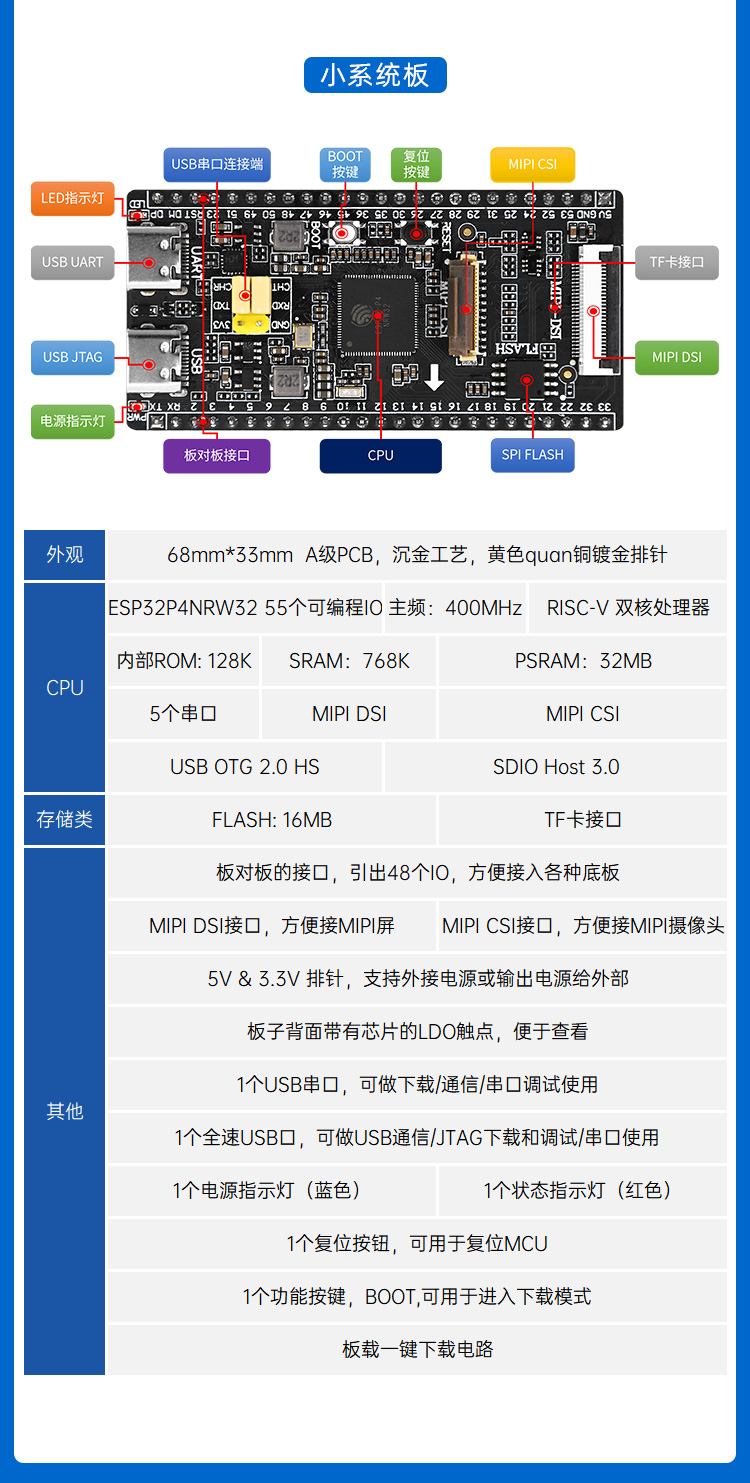Click the MIPI CSI接口，方便接MIPI摄像头 cell
The height and width of the screenshot is (1483, 750).
click(583, 926)
